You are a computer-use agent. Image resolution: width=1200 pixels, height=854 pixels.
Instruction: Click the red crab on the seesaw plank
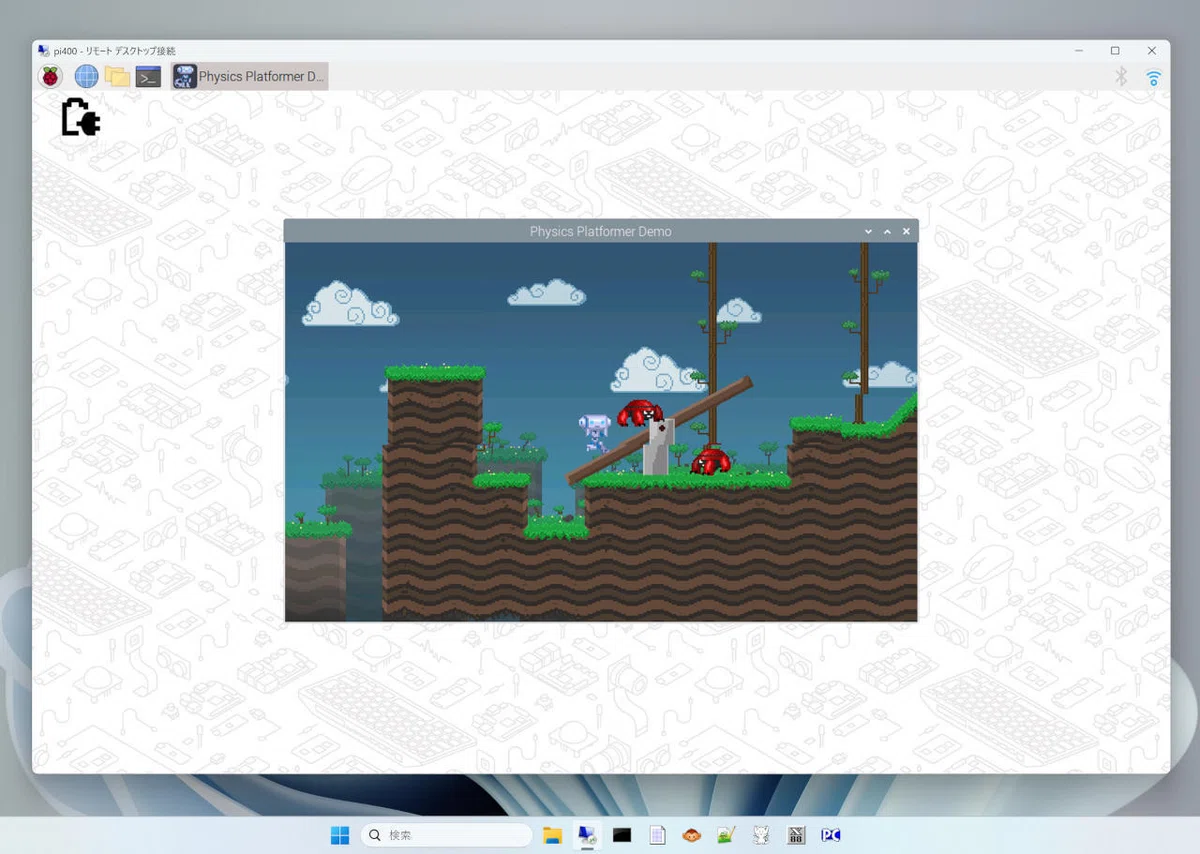pos(640,411)
